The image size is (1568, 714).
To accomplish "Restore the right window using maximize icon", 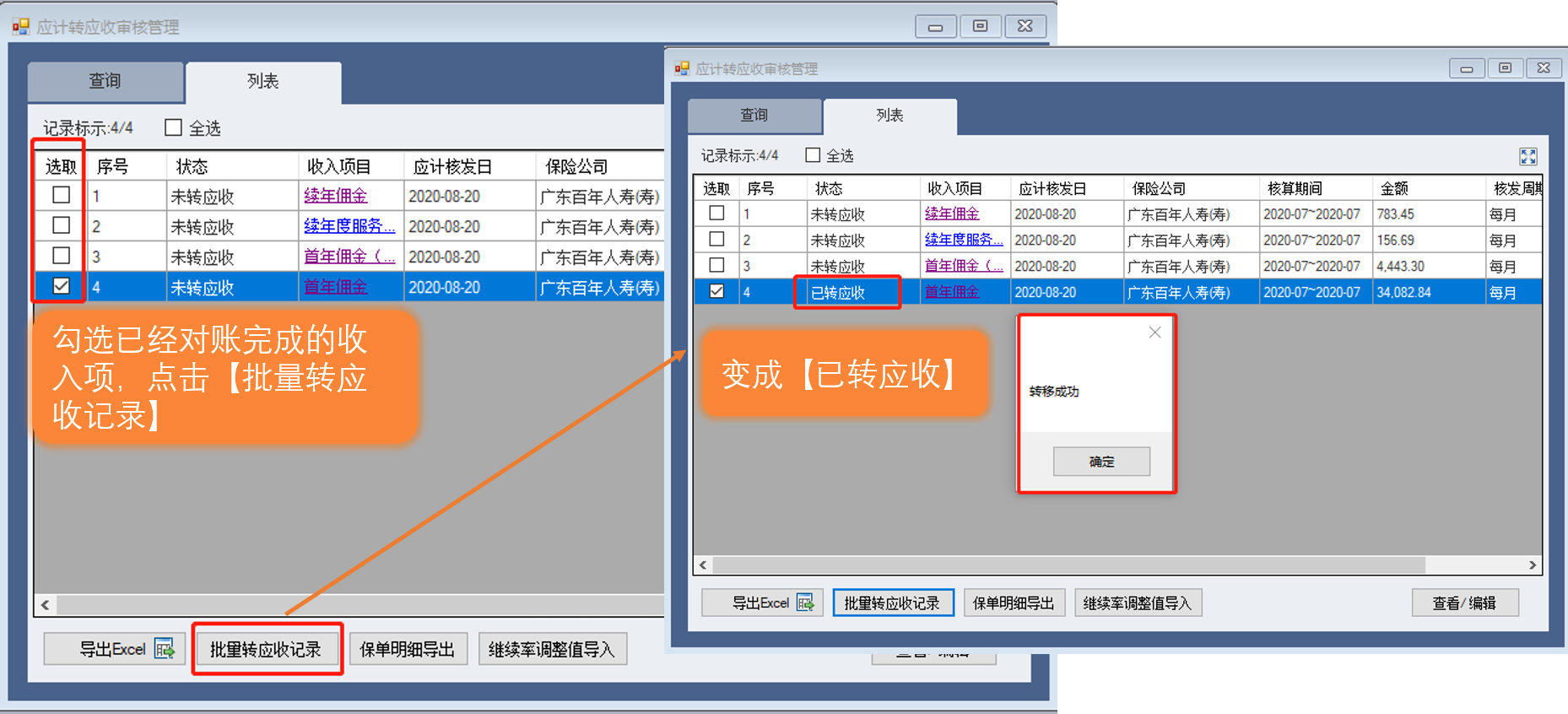I will click(x=1505, y=68).
